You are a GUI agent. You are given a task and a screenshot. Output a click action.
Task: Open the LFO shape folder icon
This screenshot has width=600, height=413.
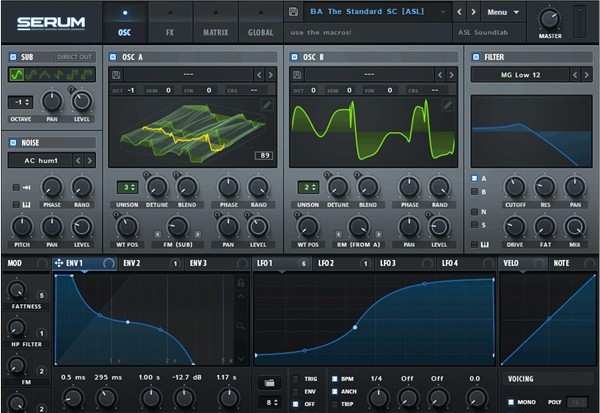269,382
